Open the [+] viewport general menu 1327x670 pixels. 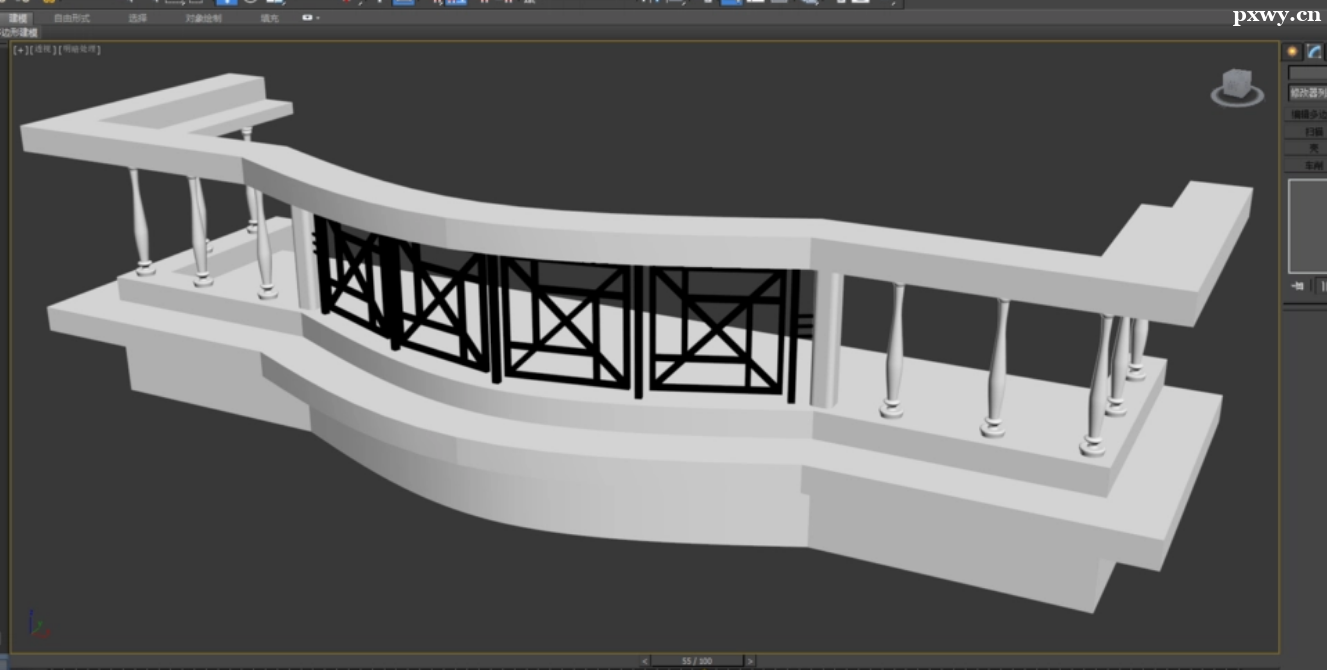point(19,49)
